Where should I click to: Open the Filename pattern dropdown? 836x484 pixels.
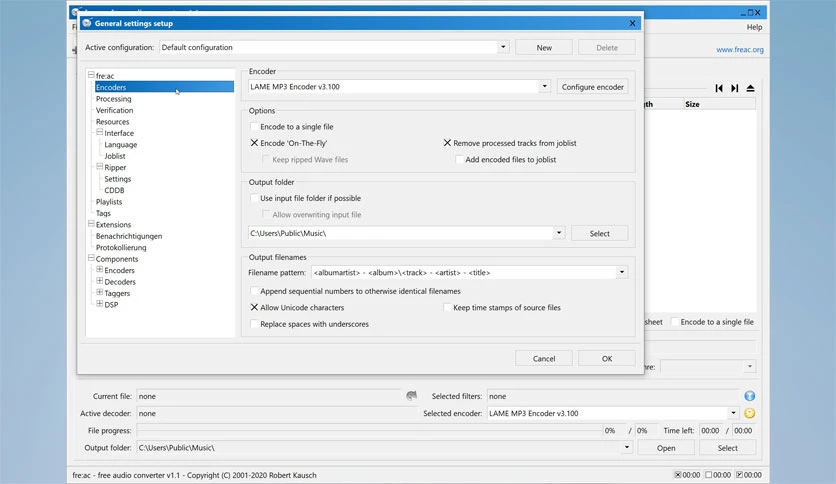click(x=622, y=272)
